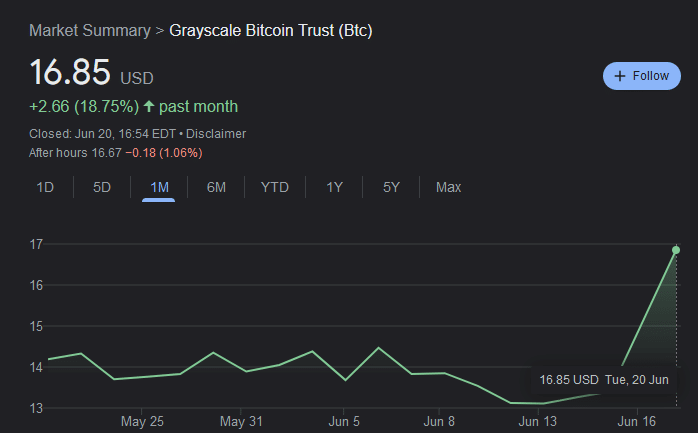Click the Closed: Jun 20, 16:54 EDT text
This screenshot has height=433, width=698.
[102, 134]
